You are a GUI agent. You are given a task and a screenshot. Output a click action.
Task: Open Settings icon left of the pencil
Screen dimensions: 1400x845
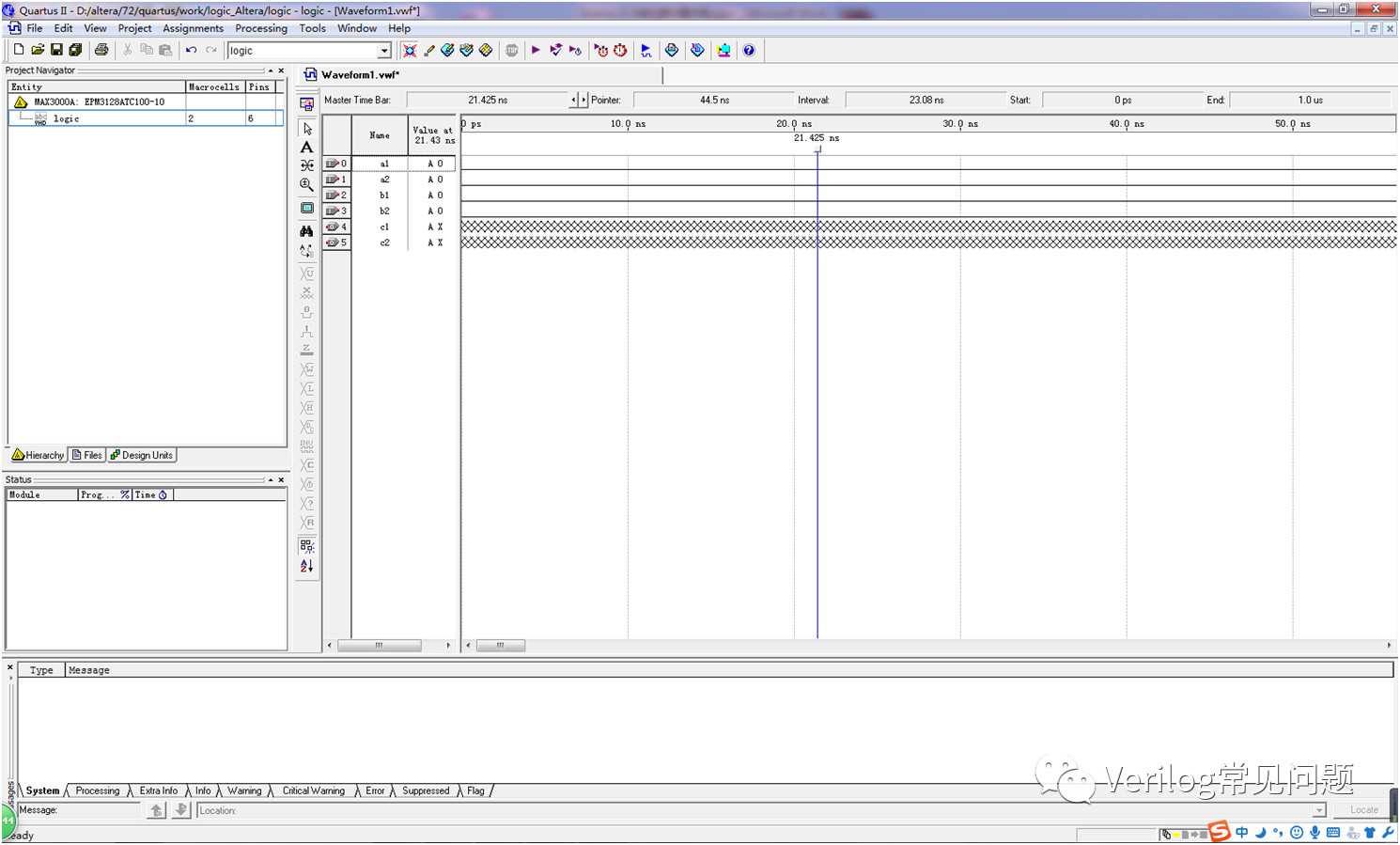[x=410, y=50]
